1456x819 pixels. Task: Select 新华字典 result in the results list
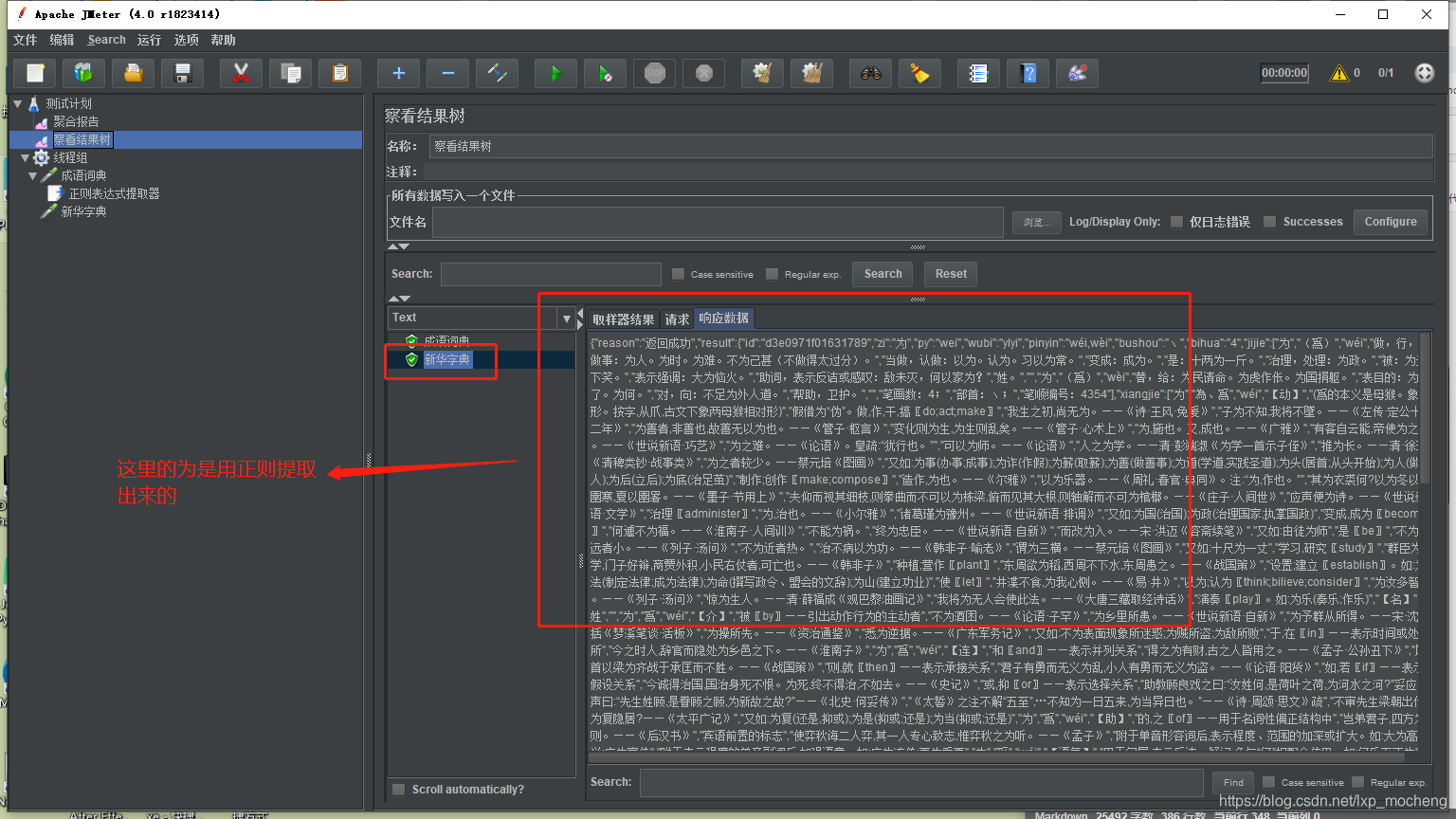click(446, 360)
